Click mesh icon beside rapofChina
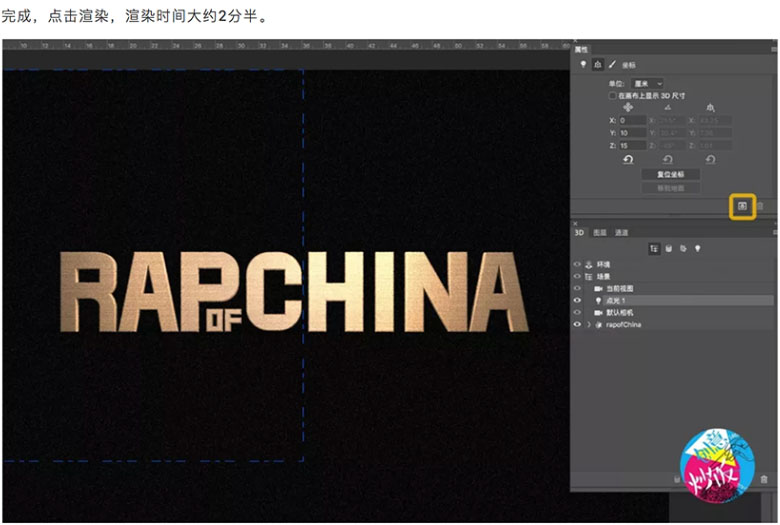This screenshot has height=525, width=780. click(x=599, y=324)
